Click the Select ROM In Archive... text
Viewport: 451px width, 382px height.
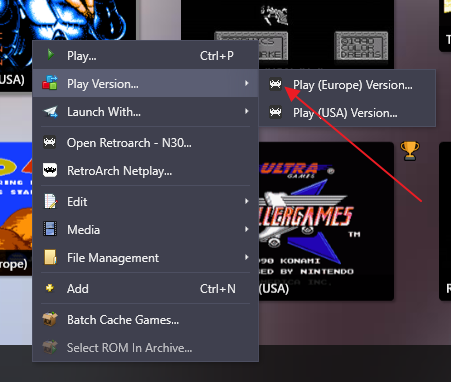pos(129,348)
